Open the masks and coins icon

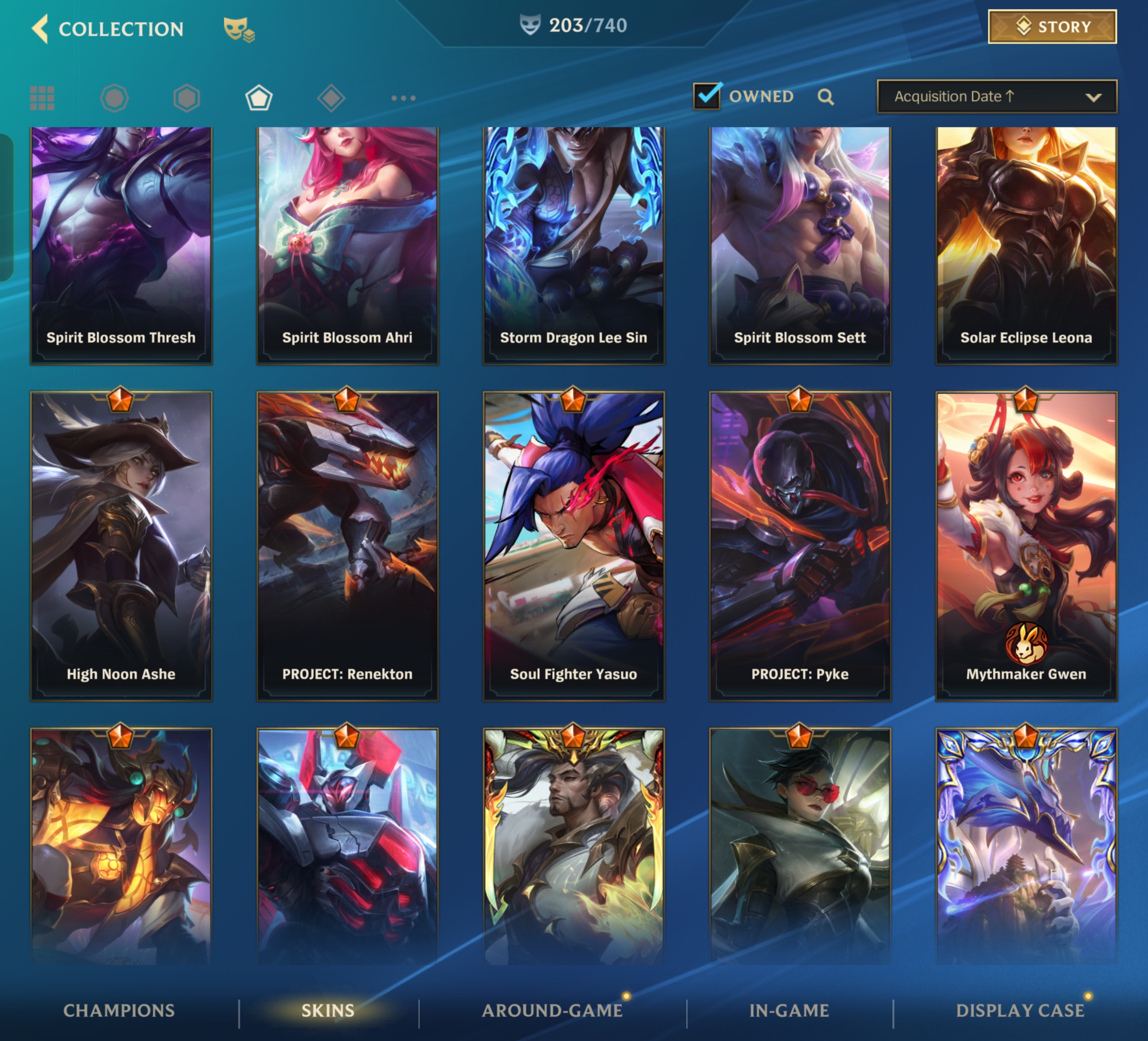238,30
